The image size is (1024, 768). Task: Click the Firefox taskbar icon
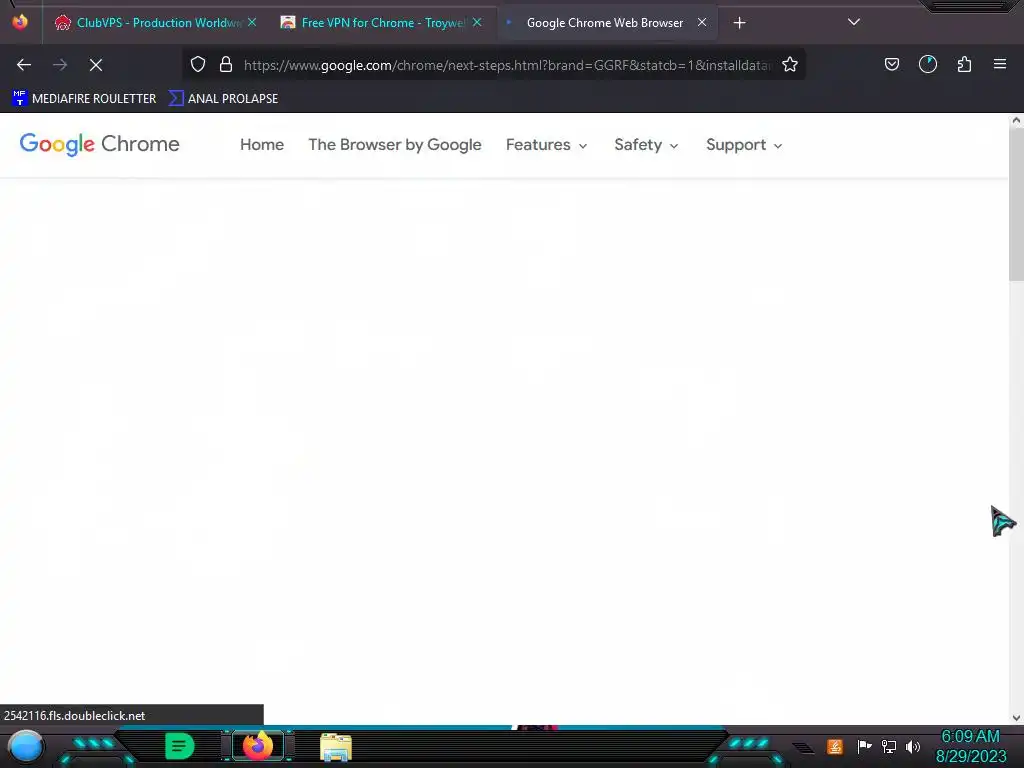tap(258, 746)
